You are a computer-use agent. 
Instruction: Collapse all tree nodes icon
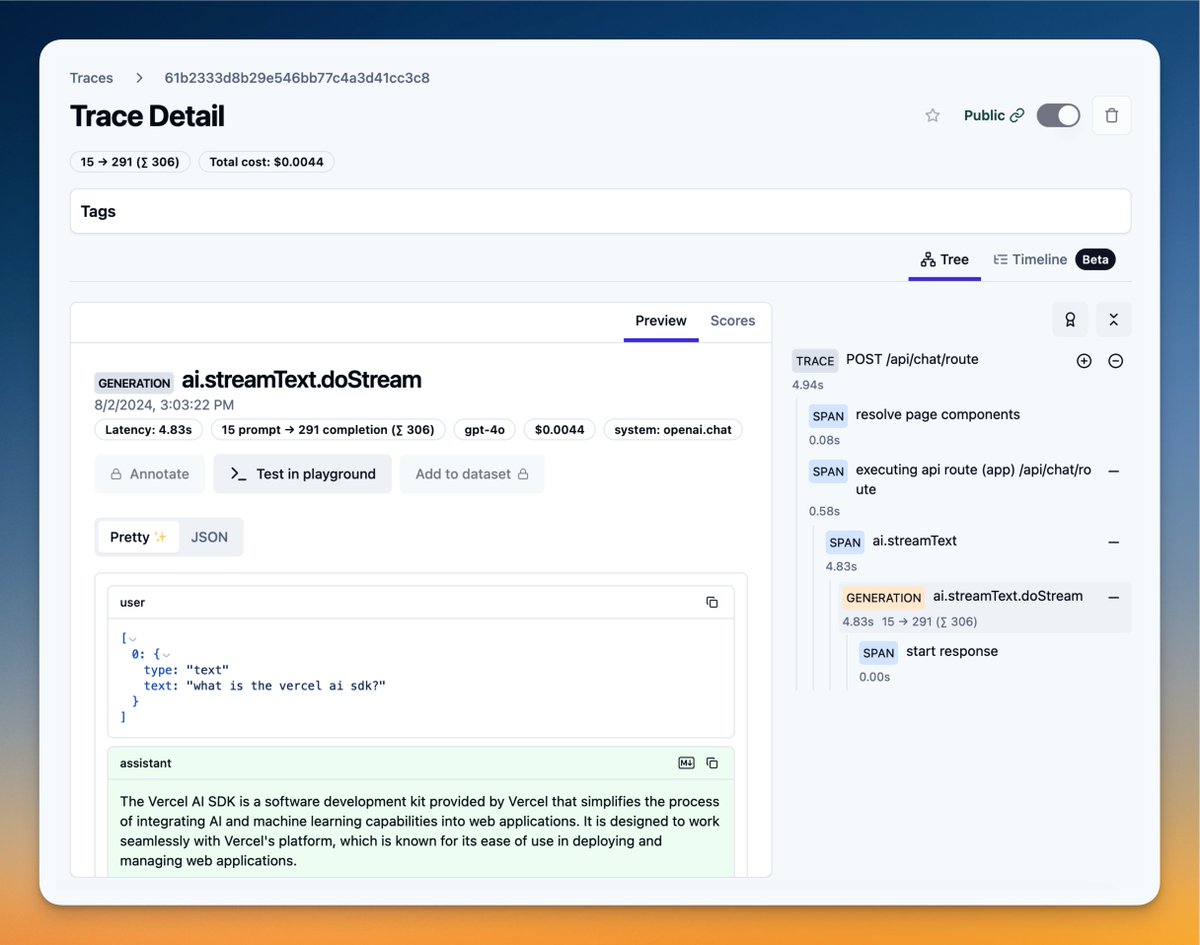pyautogui.click(x=1113, y=320)
